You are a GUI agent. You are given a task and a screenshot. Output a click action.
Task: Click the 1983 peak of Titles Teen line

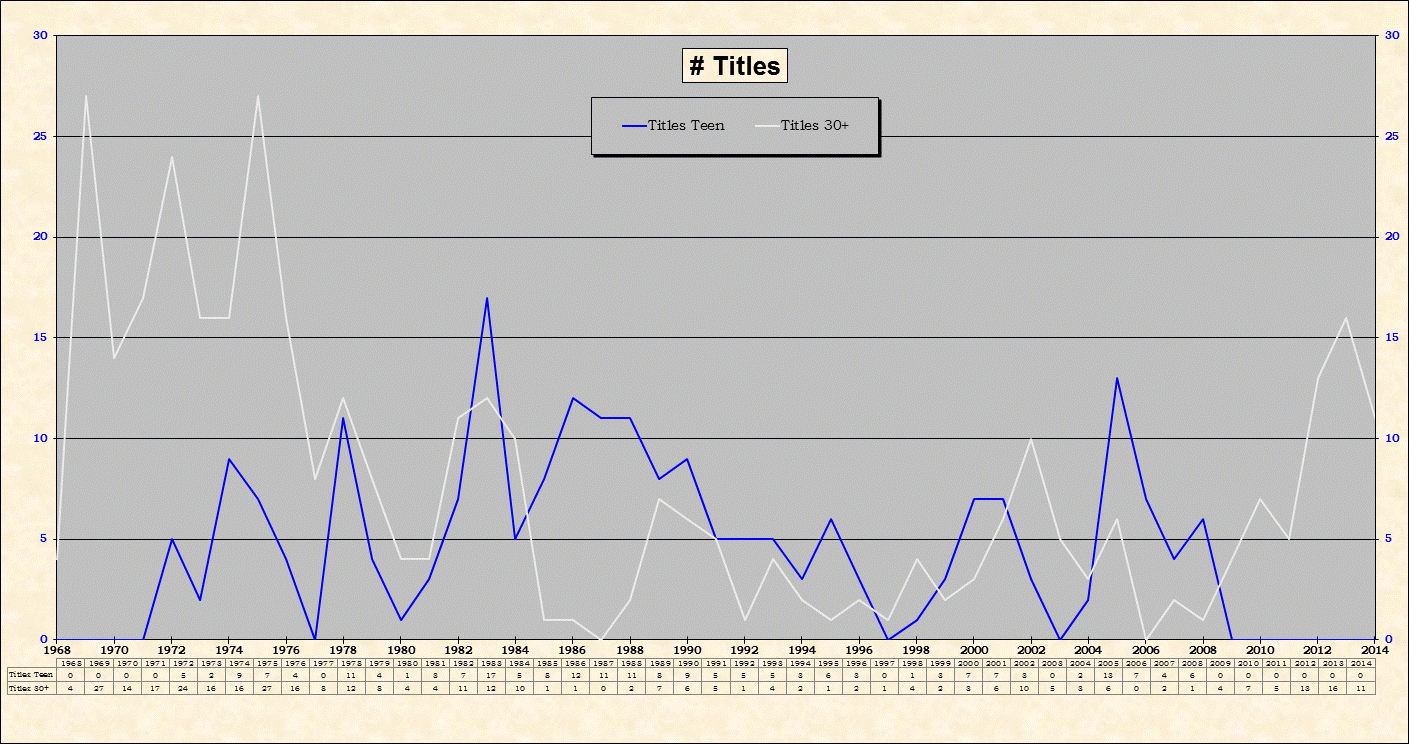(487, 297)
